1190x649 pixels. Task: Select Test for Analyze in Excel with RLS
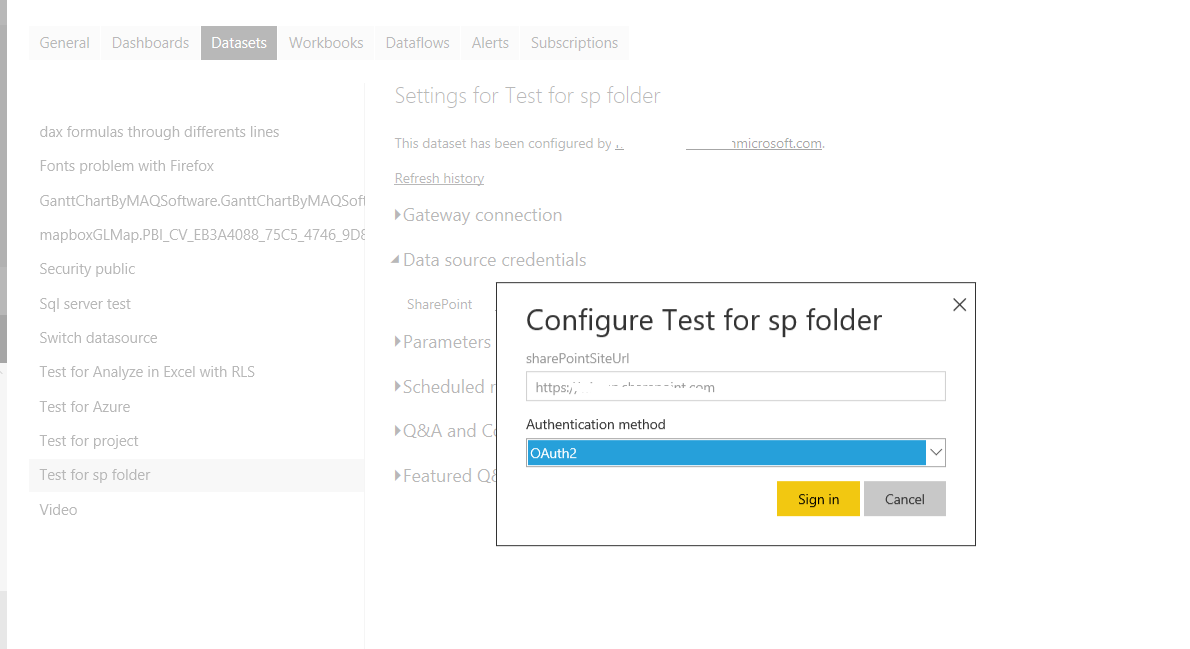click(147, 372)
